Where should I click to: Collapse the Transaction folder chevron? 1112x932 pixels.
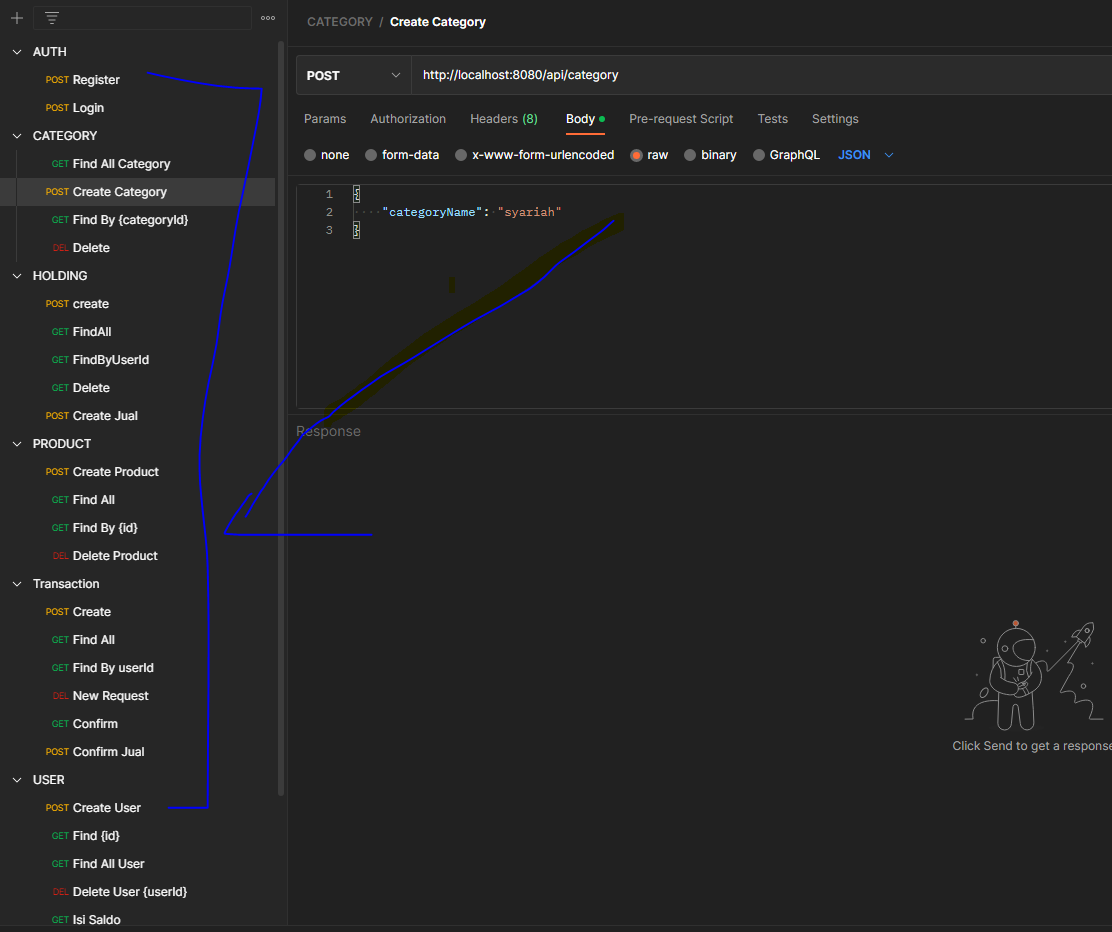(x=17, y=584)
